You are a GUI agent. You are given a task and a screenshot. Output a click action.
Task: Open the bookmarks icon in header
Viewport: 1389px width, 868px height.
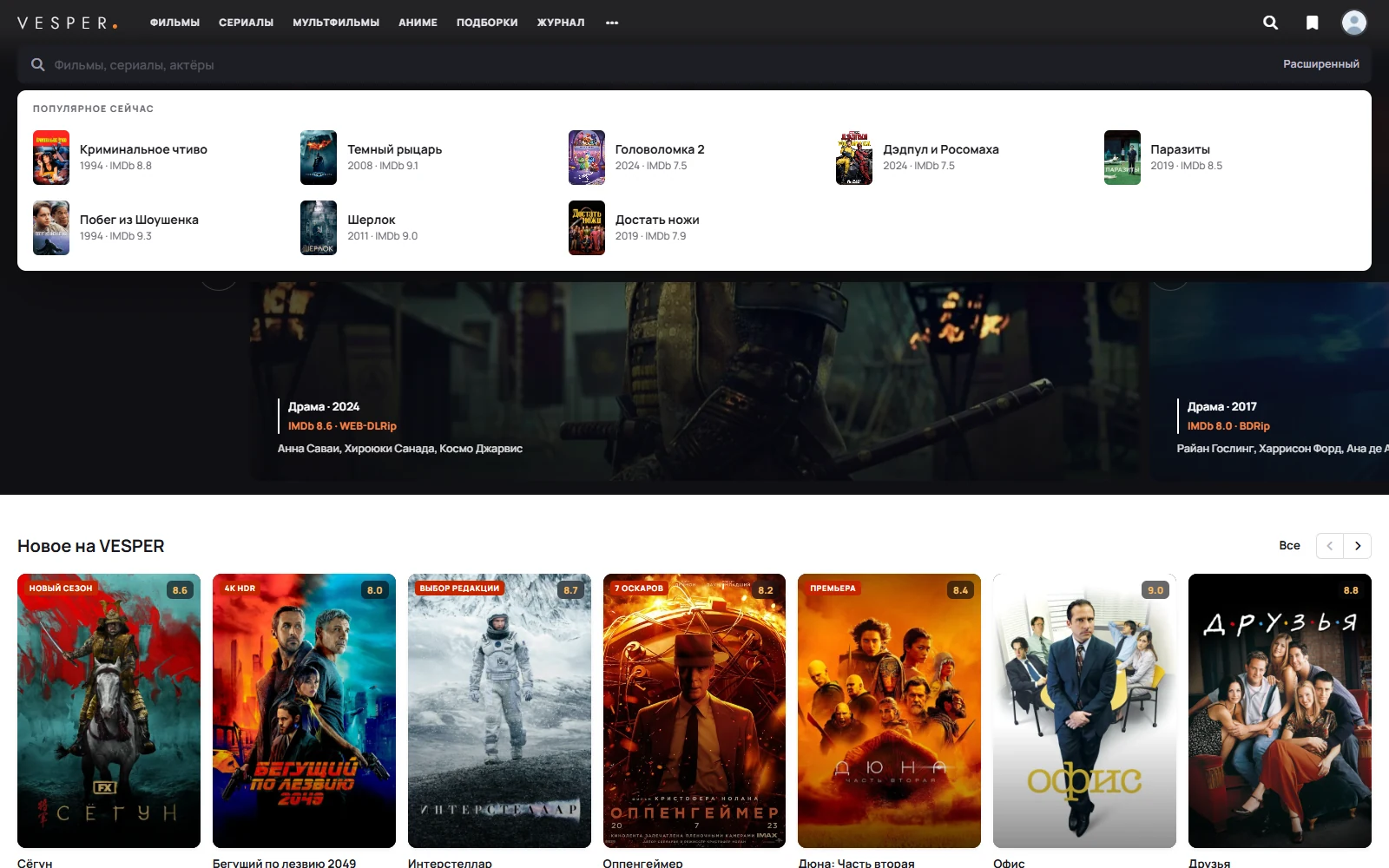[x=1312, y=23]
